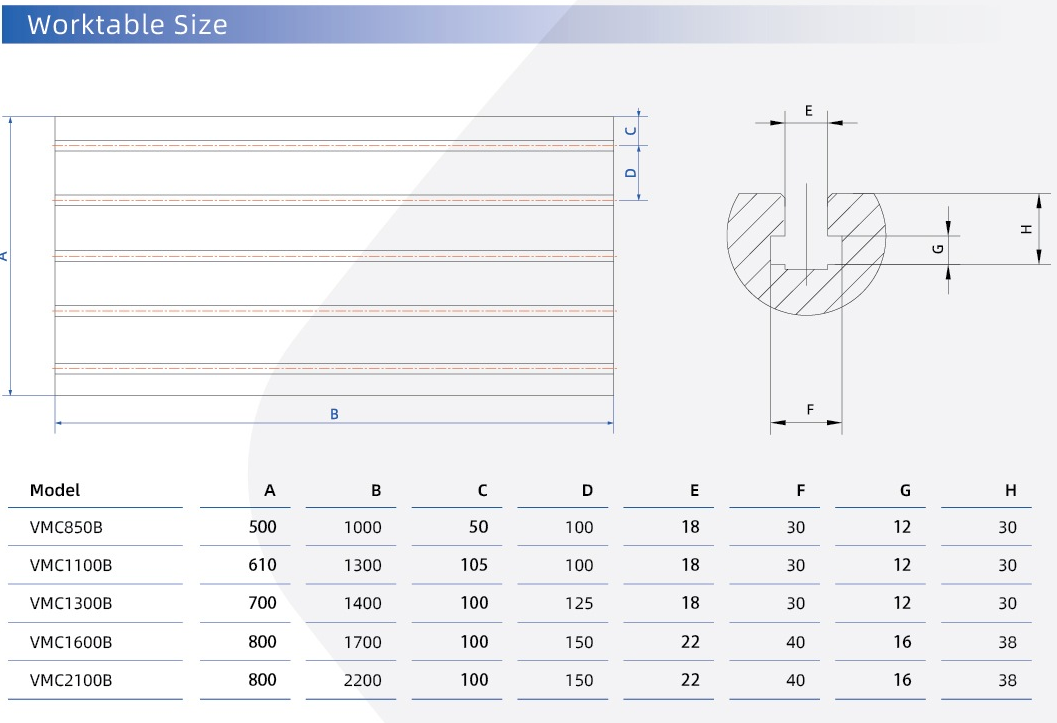This screenshot has width=1057, height=723.
Task: Select the table value "105"
Action: 474,565
